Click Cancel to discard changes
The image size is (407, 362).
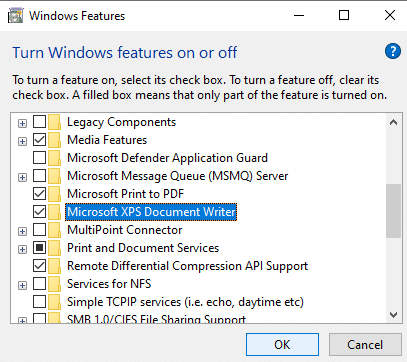pos(365,345)
